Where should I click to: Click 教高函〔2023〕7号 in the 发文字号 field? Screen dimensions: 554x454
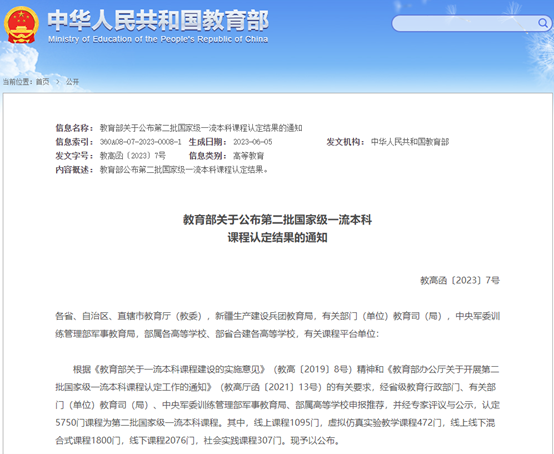[132, 156]
